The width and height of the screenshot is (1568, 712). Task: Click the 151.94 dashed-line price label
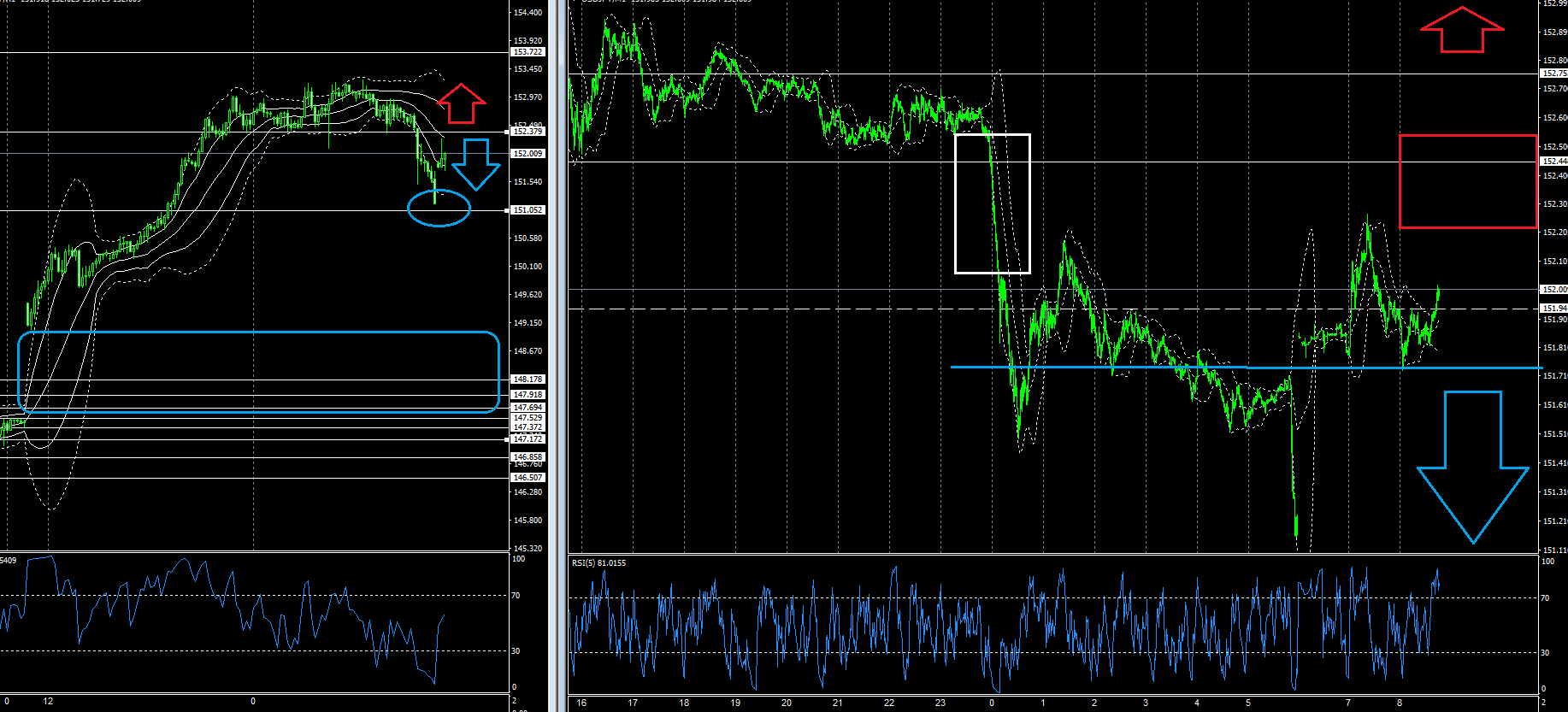point(1554,309)
